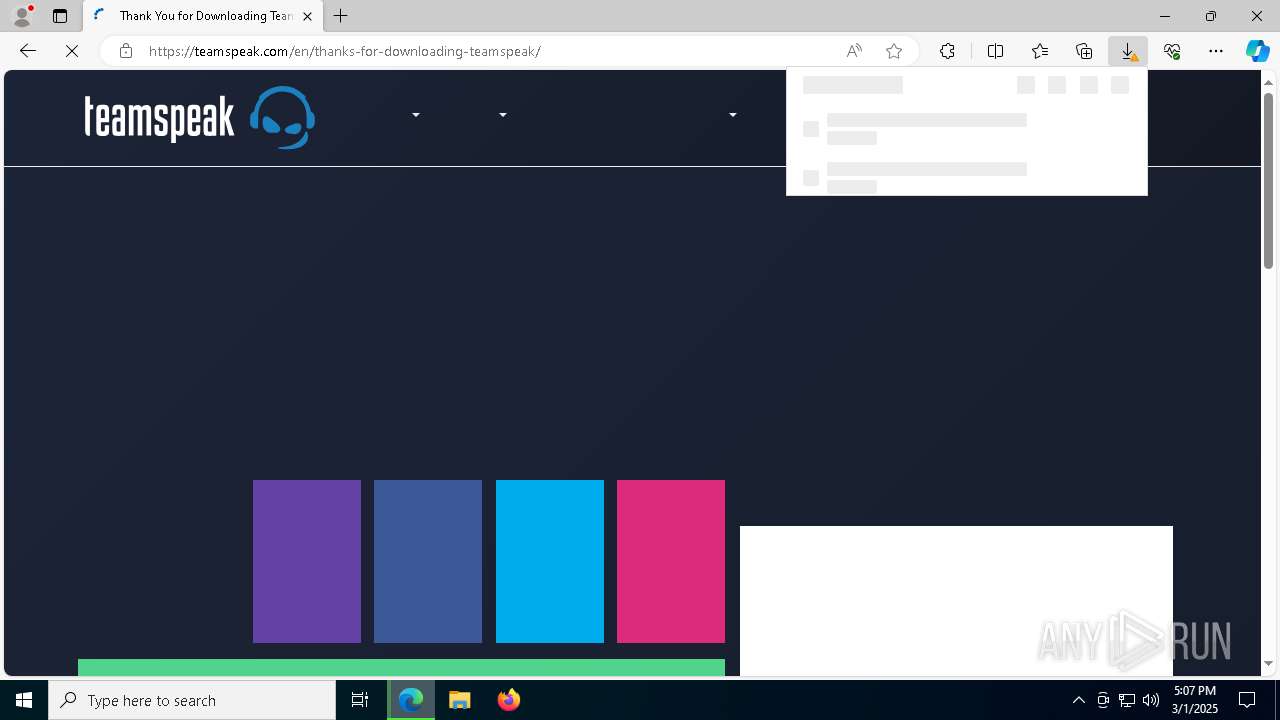Launch Firefox from taskbar
This screenshot has height=720, width=1280.
point(509,700)
